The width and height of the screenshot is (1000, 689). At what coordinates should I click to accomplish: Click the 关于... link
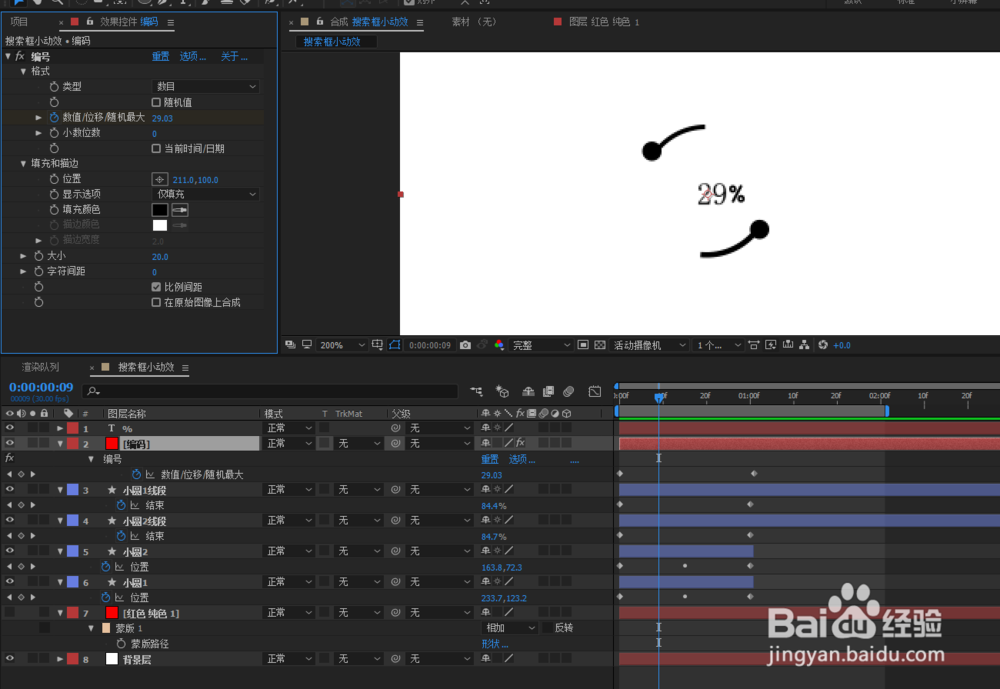click(234, 56)
